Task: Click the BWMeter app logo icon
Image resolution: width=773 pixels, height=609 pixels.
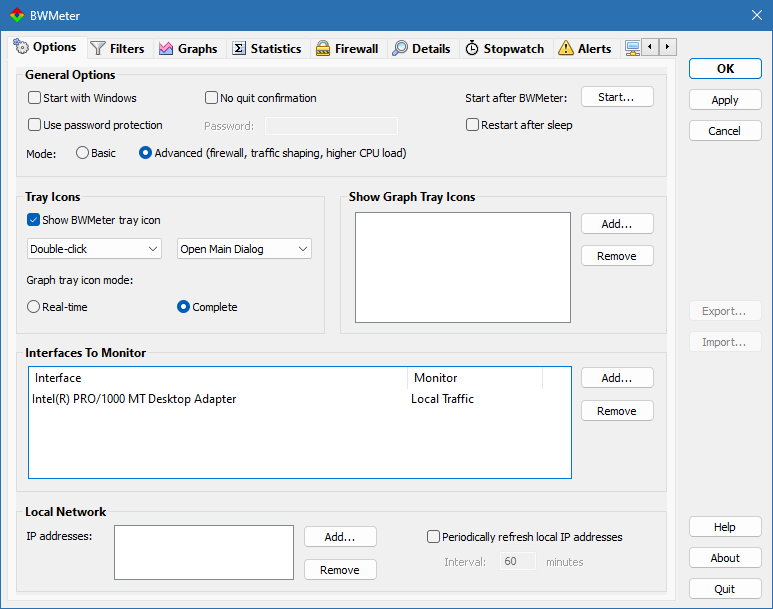Action: coord(17,15)
